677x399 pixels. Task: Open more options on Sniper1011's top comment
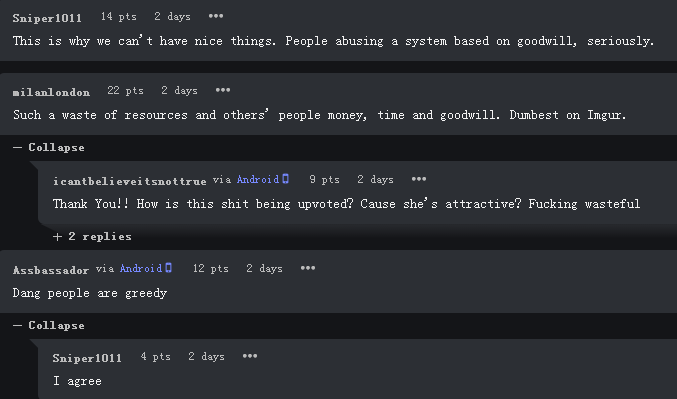click(216, 16)
